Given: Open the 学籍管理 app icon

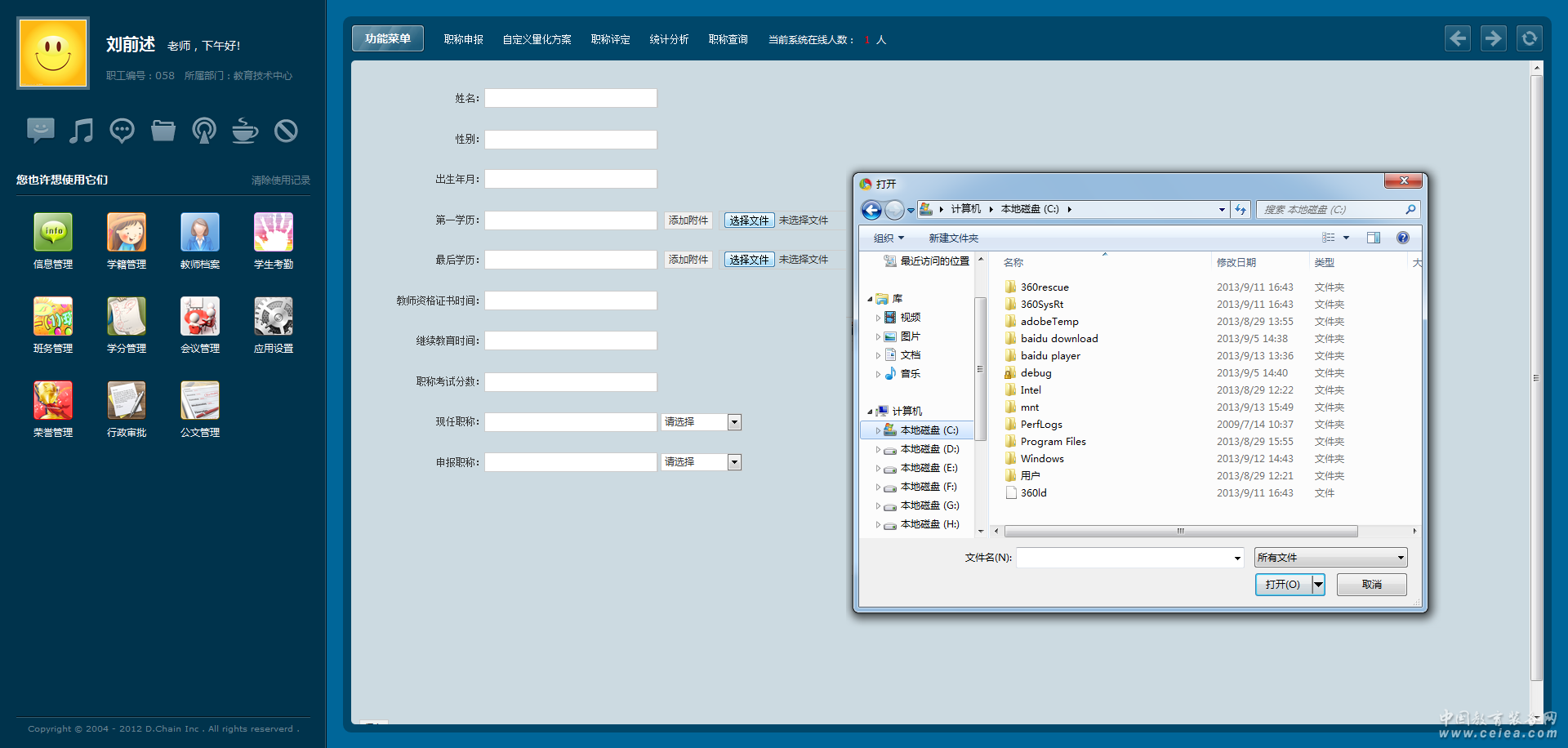Looking at the screenshot, I should click(127, 233).
